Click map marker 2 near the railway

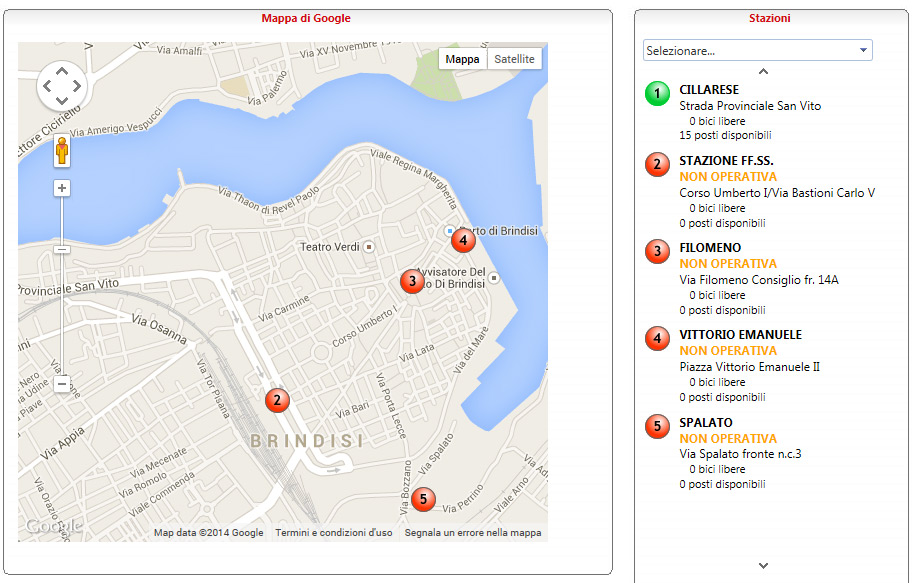pos(277,400)
